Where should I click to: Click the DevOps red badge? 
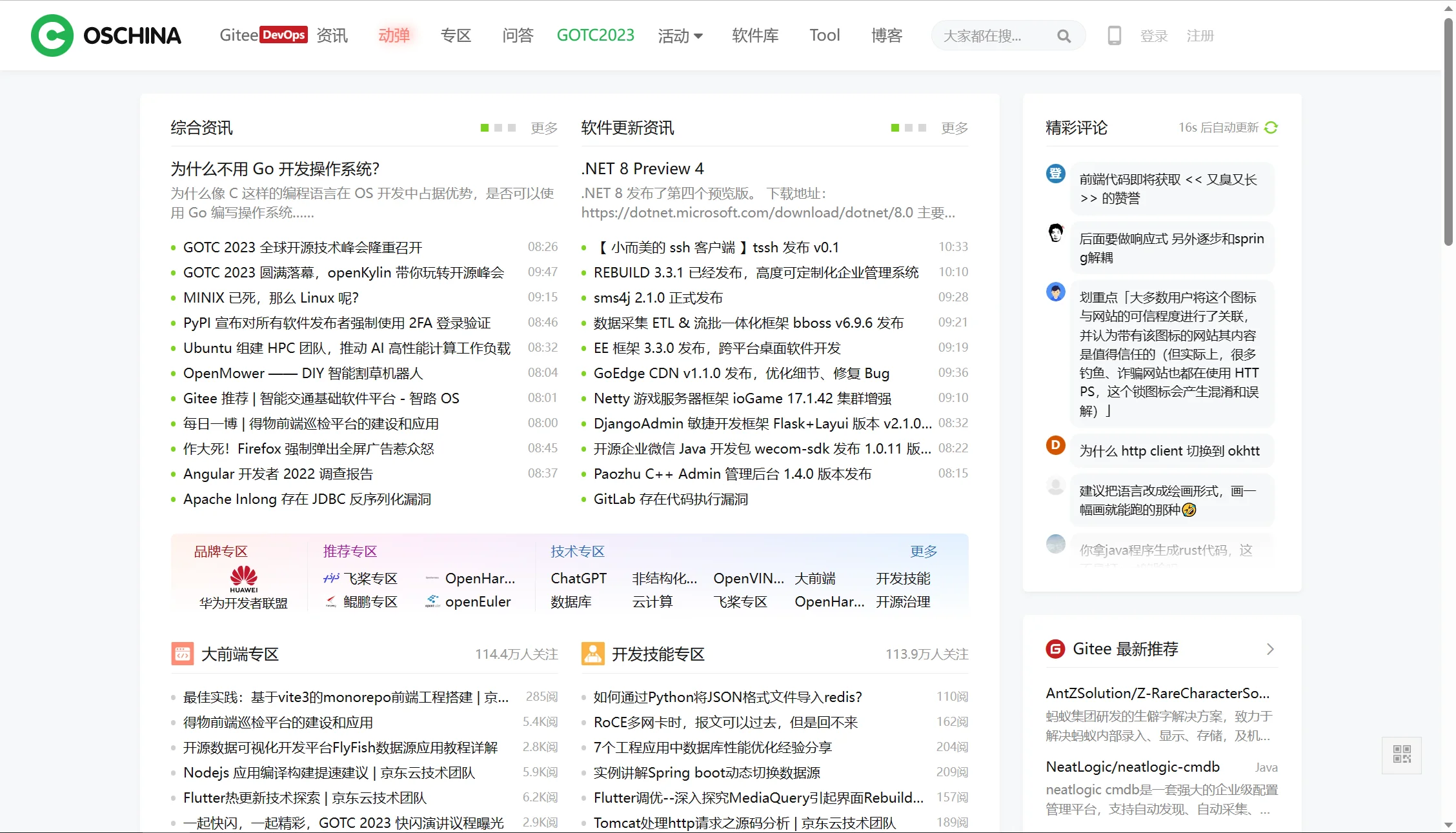click(x=283, y=35)
